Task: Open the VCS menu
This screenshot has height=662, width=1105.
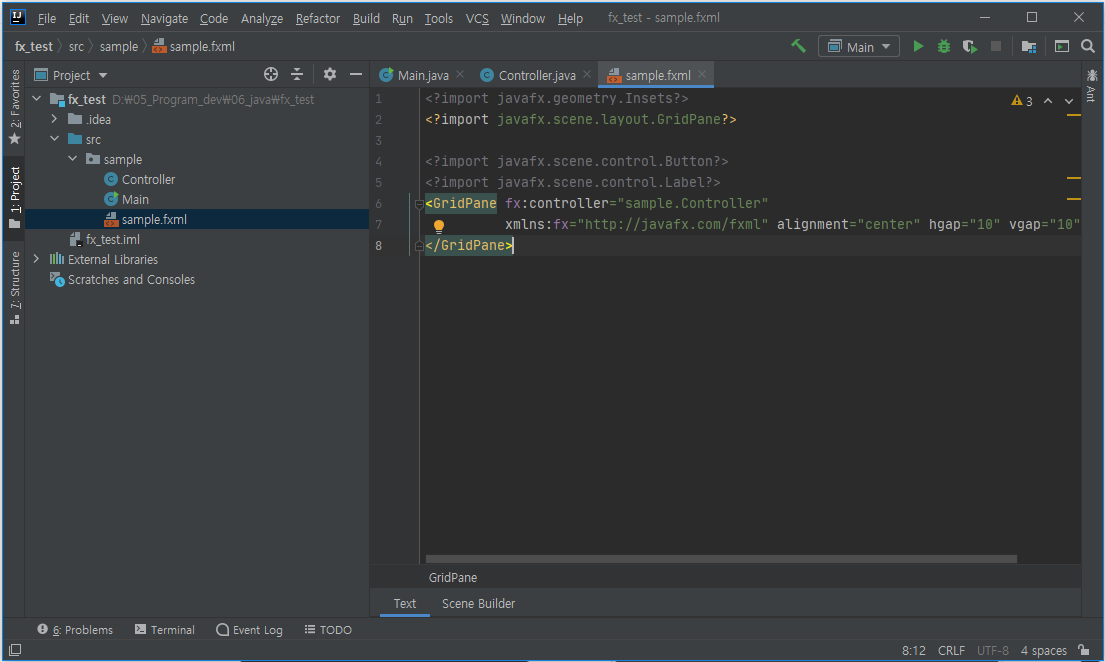Action: [x=477, y=18]
